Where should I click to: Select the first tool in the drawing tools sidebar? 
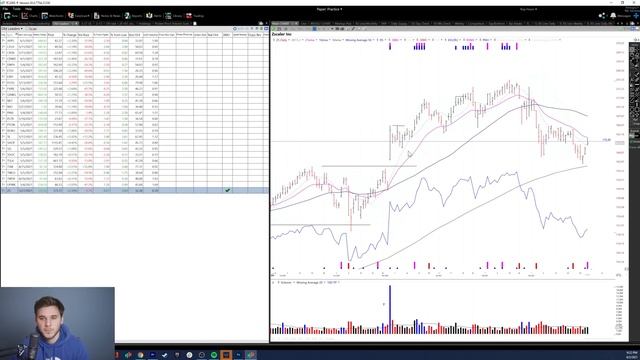[633, 49]
